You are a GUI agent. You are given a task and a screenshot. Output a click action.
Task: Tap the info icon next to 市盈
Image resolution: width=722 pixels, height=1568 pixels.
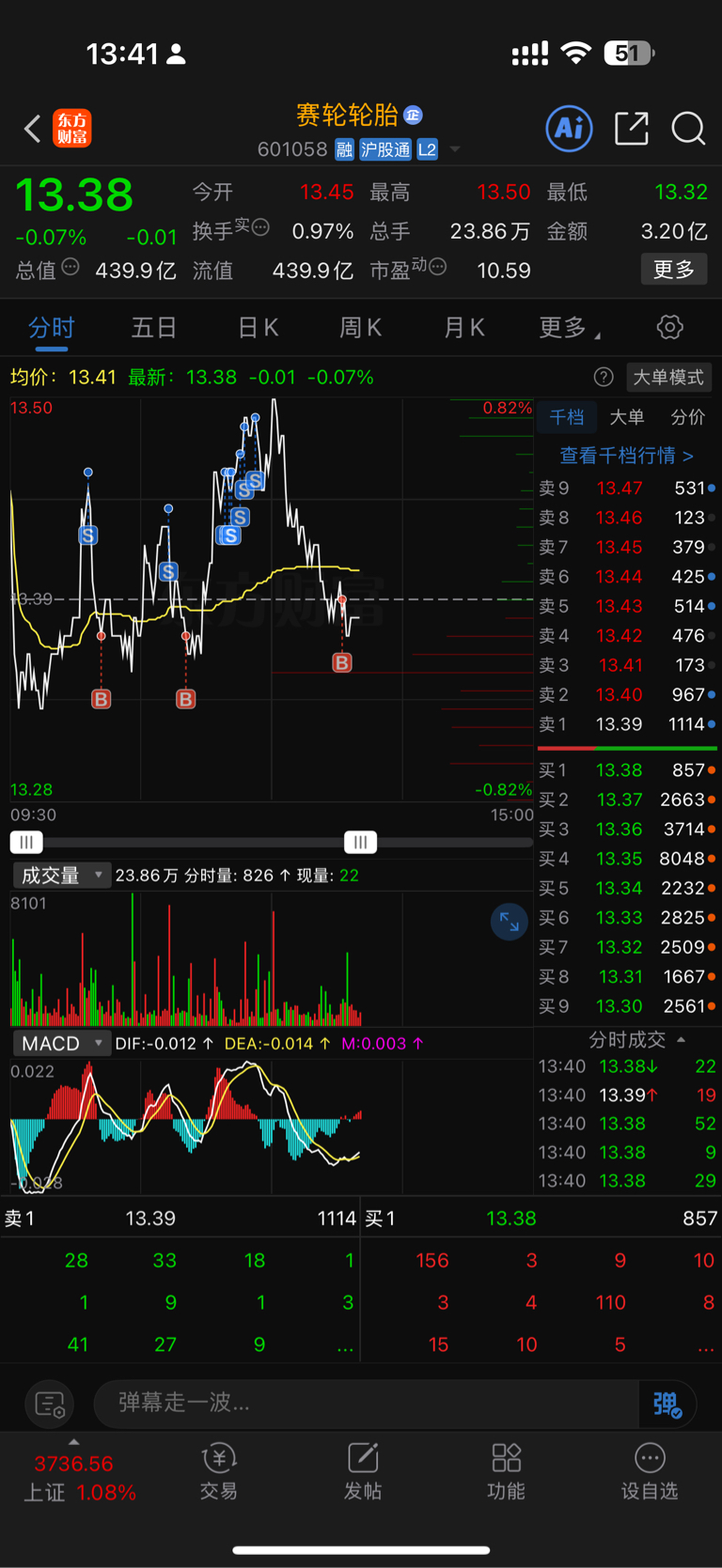pos(437,267)
